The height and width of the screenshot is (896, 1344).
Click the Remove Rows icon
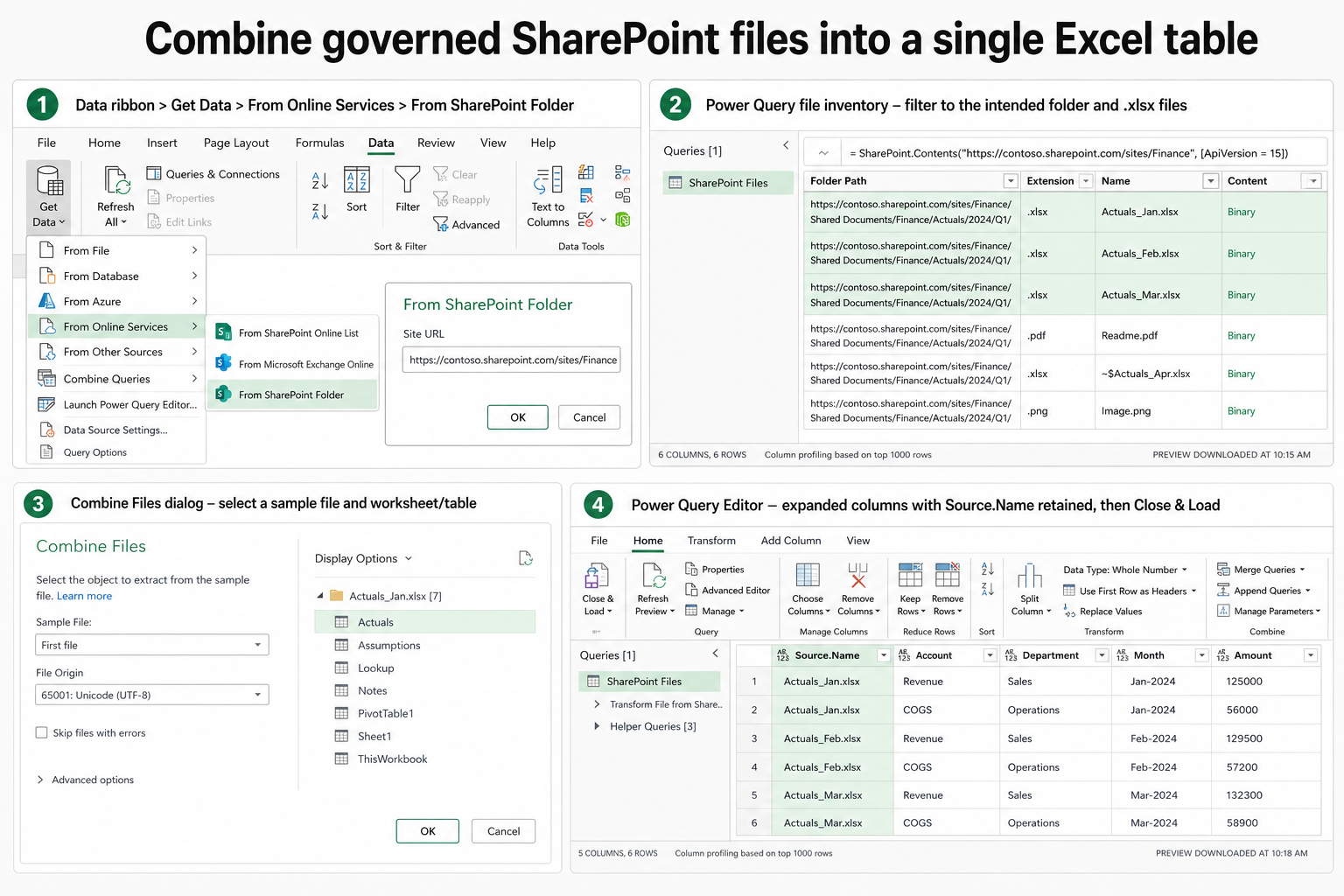tap(948, 575)
